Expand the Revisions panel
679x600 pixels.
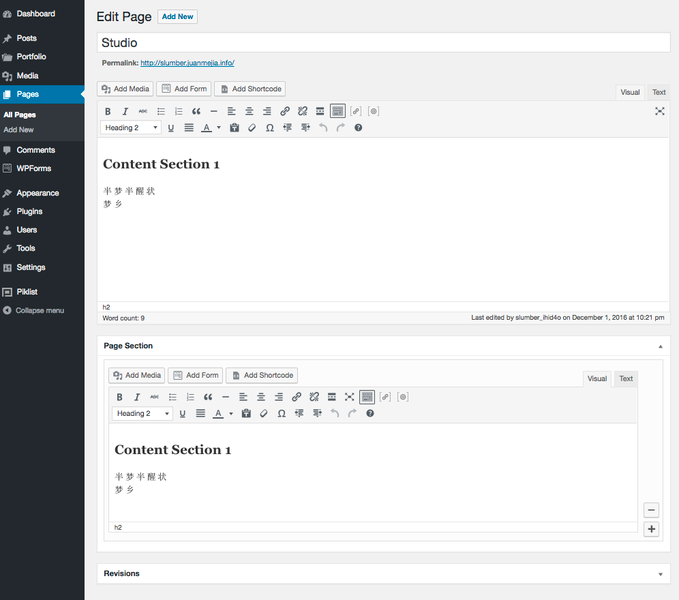(660, 574)
